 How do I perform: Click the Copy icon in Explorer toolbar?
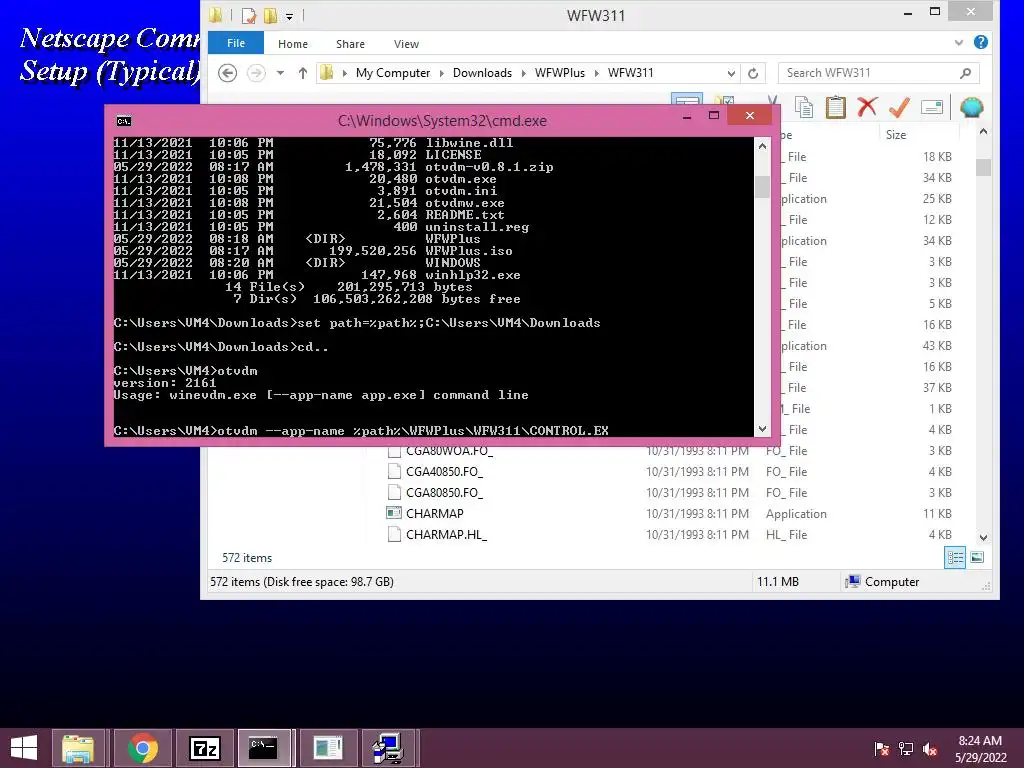click(803, 107)
